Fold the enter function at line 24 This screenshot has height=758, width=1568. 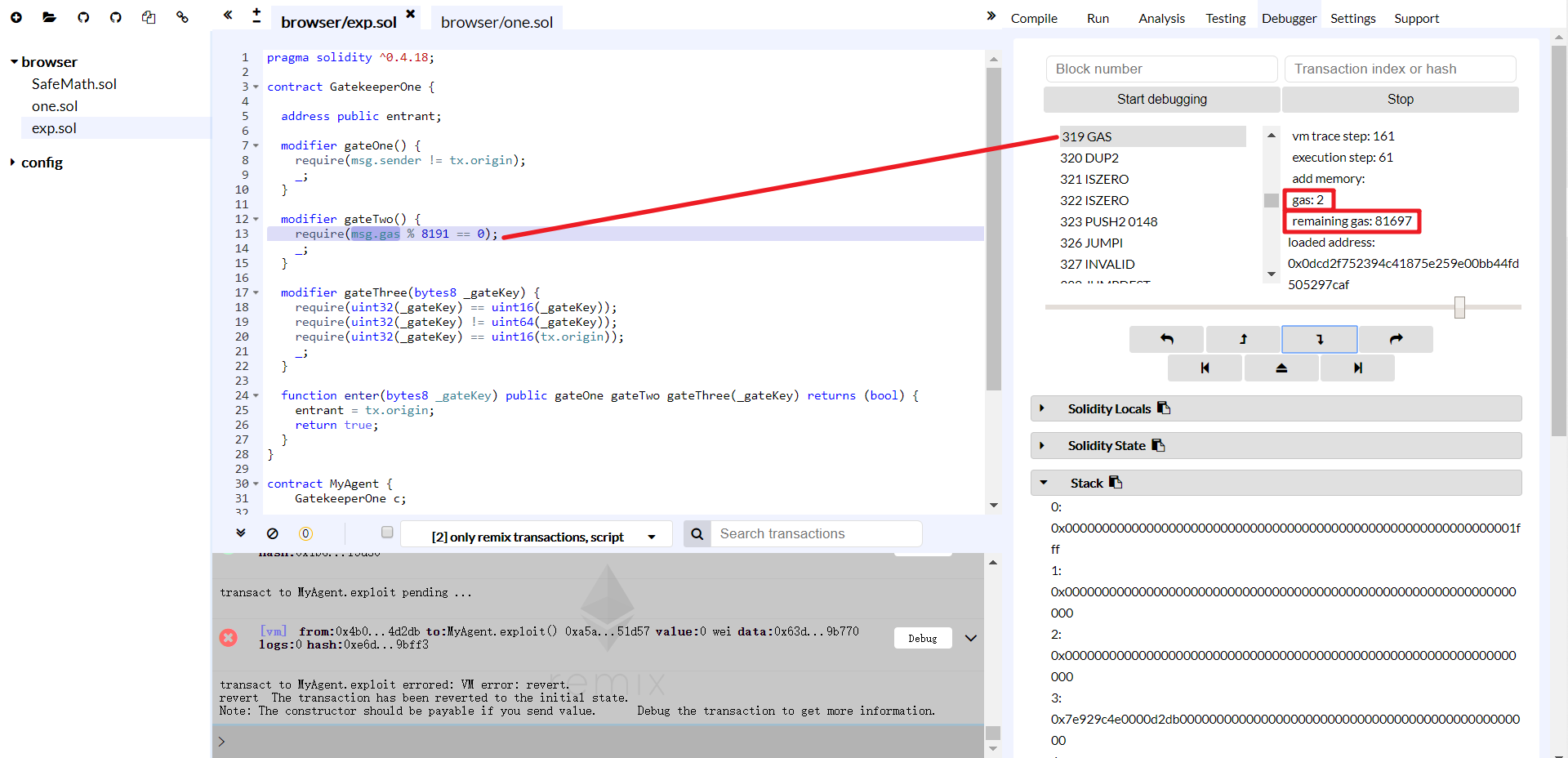(256, 395)
